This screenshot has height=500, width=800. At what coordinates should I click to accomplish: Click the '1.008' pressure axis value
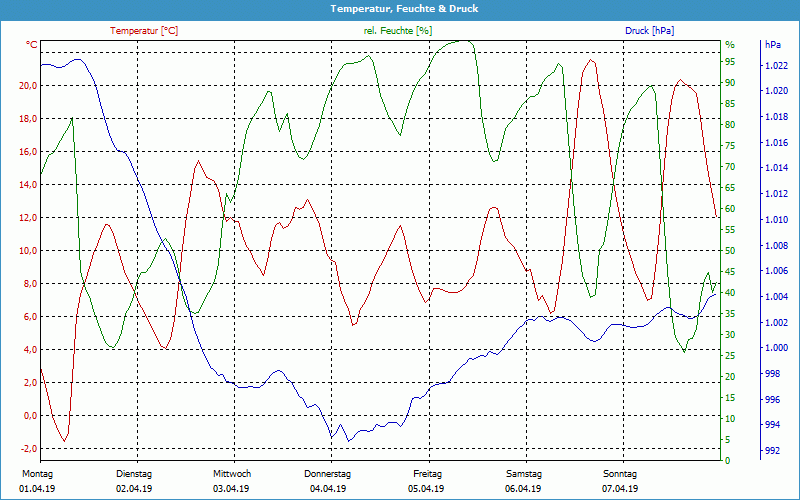click(777, 245)
